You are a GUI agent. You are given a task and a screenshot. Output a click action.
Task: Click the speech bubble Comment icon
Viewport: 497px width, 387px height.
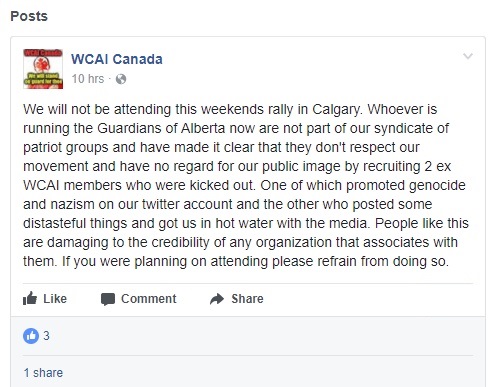click(108, 299)
